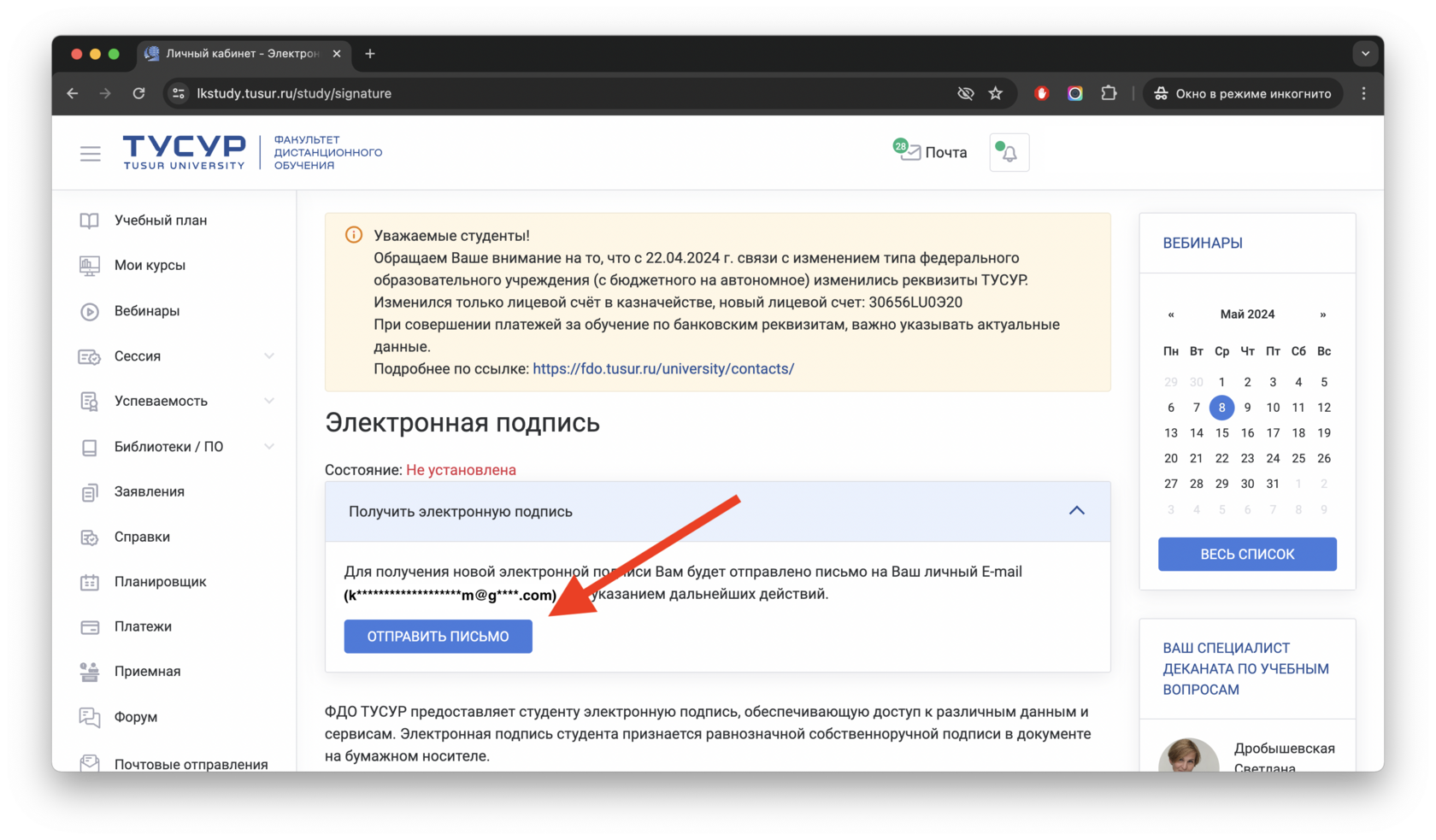Expand the Библиотеки / ПО submenu chevron
Screen dimensions: 1436x840
pyautogui.click(x=269, y=447)
